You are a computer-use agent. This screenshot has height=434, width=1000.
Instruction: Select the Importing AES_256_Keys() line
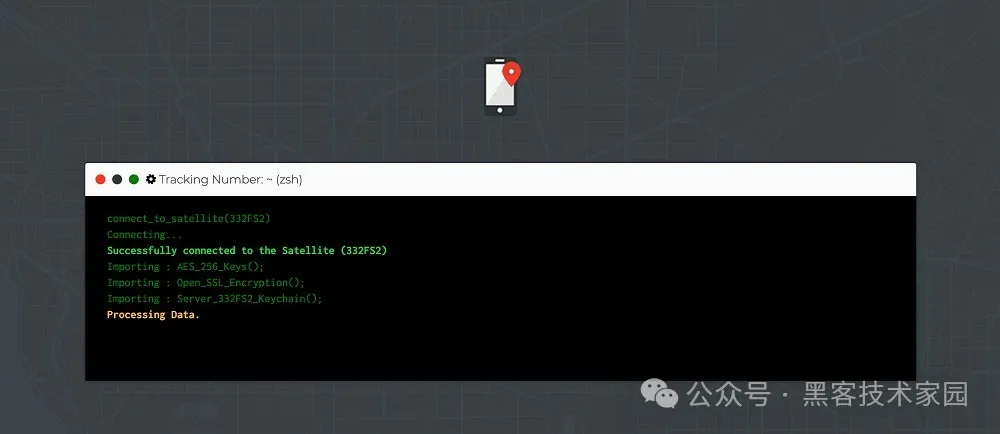pyautogui.click(x=185, y=266)
